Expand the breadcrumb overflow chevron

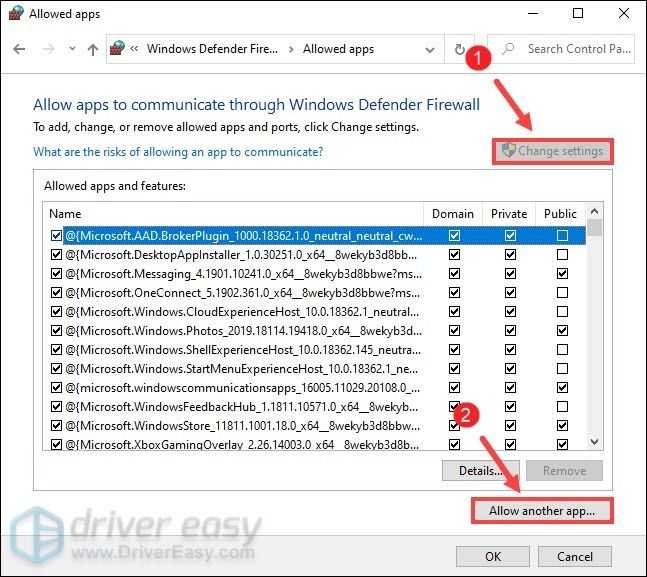click(x=134, y=49)
